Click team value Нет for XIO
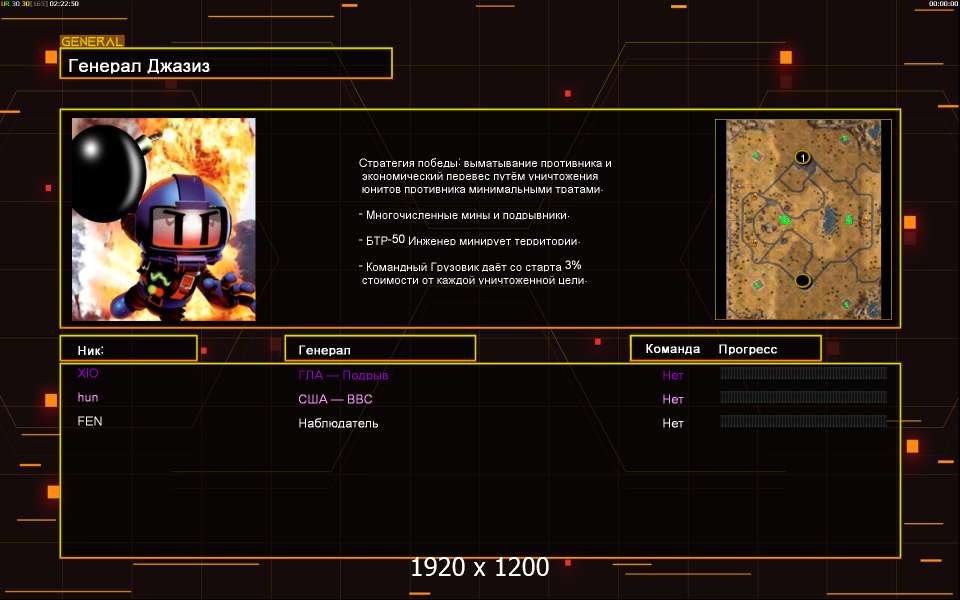960x600 pixels. click(x=672, y=375)
